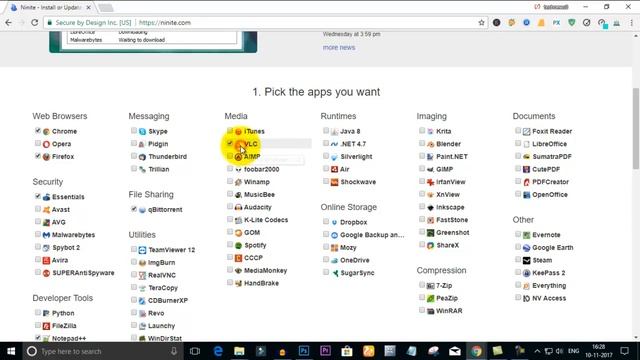
Task: Click the FileZilla icon
Action: 46,326
